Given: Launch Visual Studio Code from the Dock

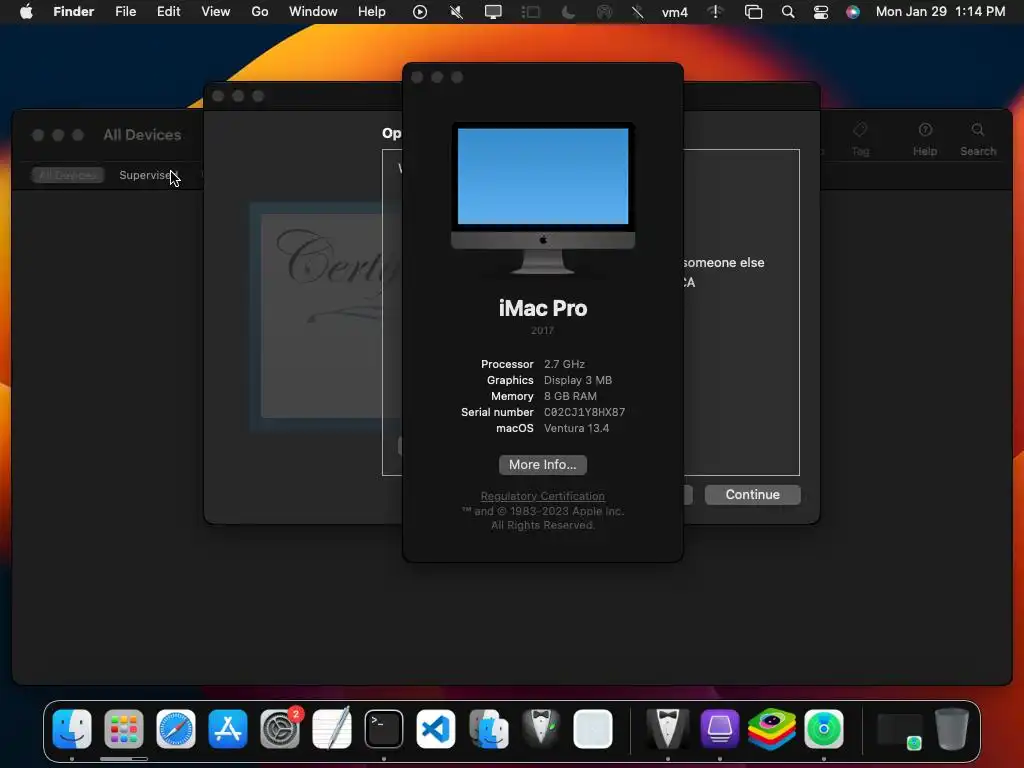Looking at the screenshot, I should point(436,728).
